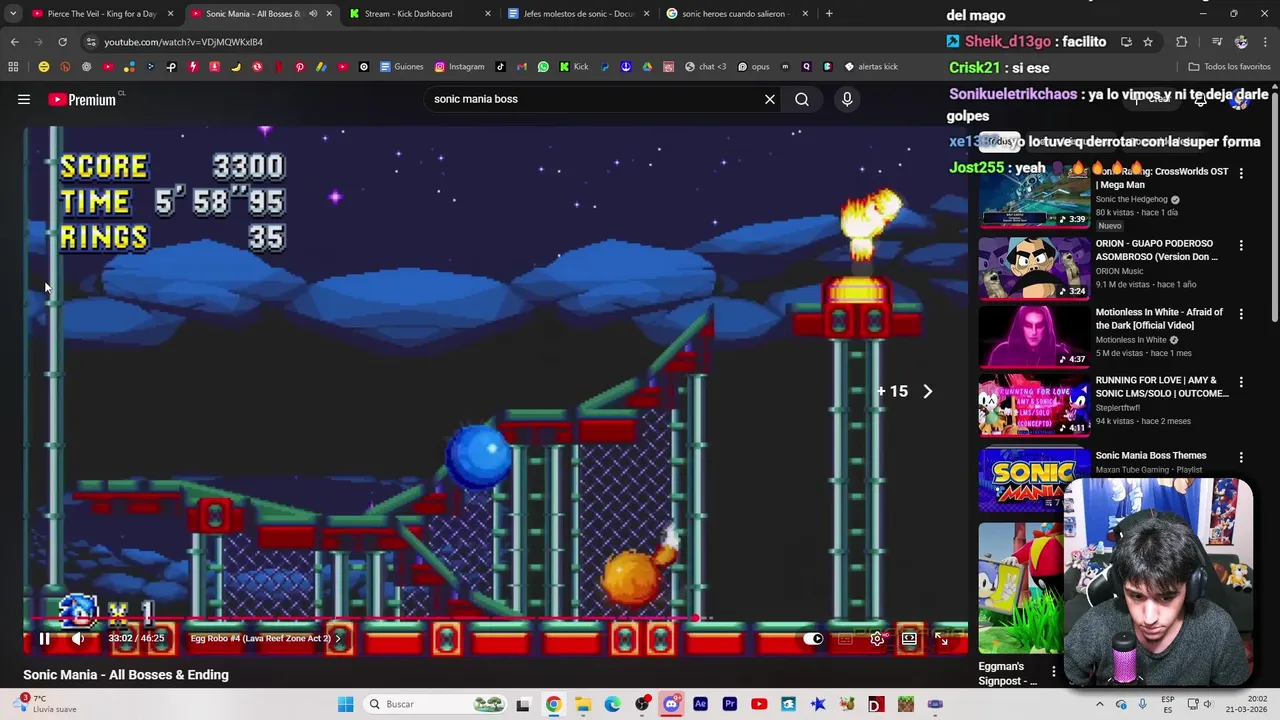Open YouTube hamburger guide menu
Image resolution: width=1280 pixels, height=720 pixels.
click(24, 99)
